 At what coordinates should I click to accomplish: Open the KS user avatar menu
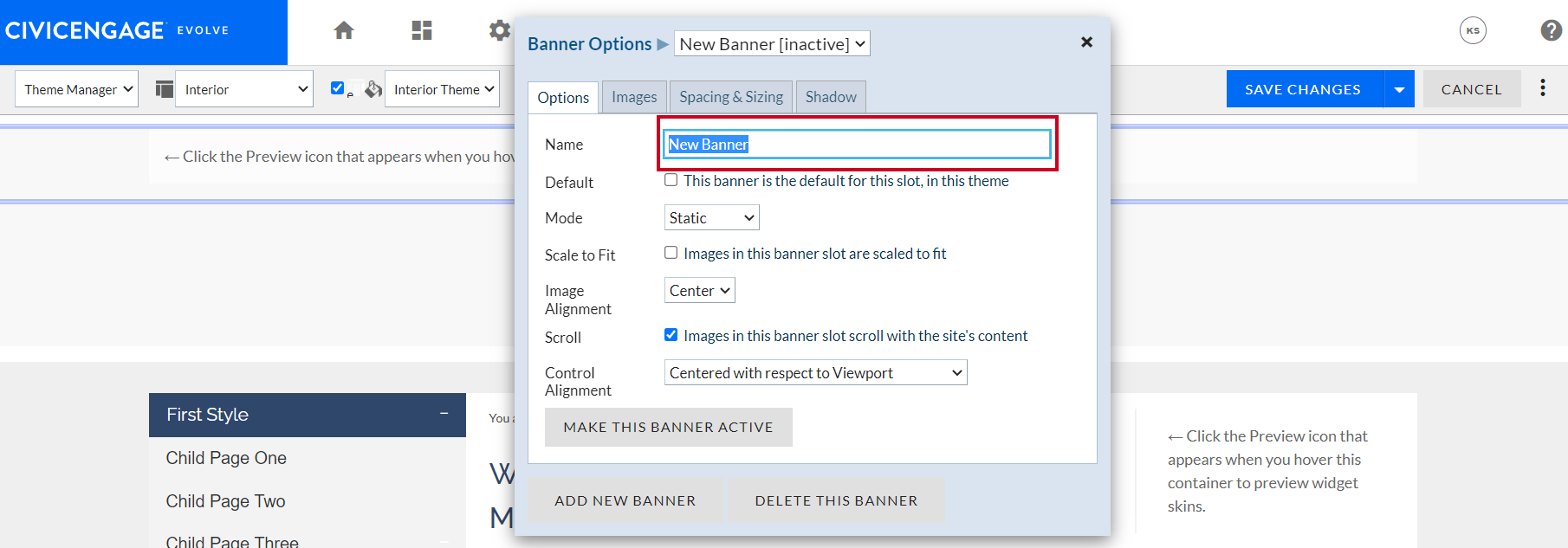[1473, 30]
